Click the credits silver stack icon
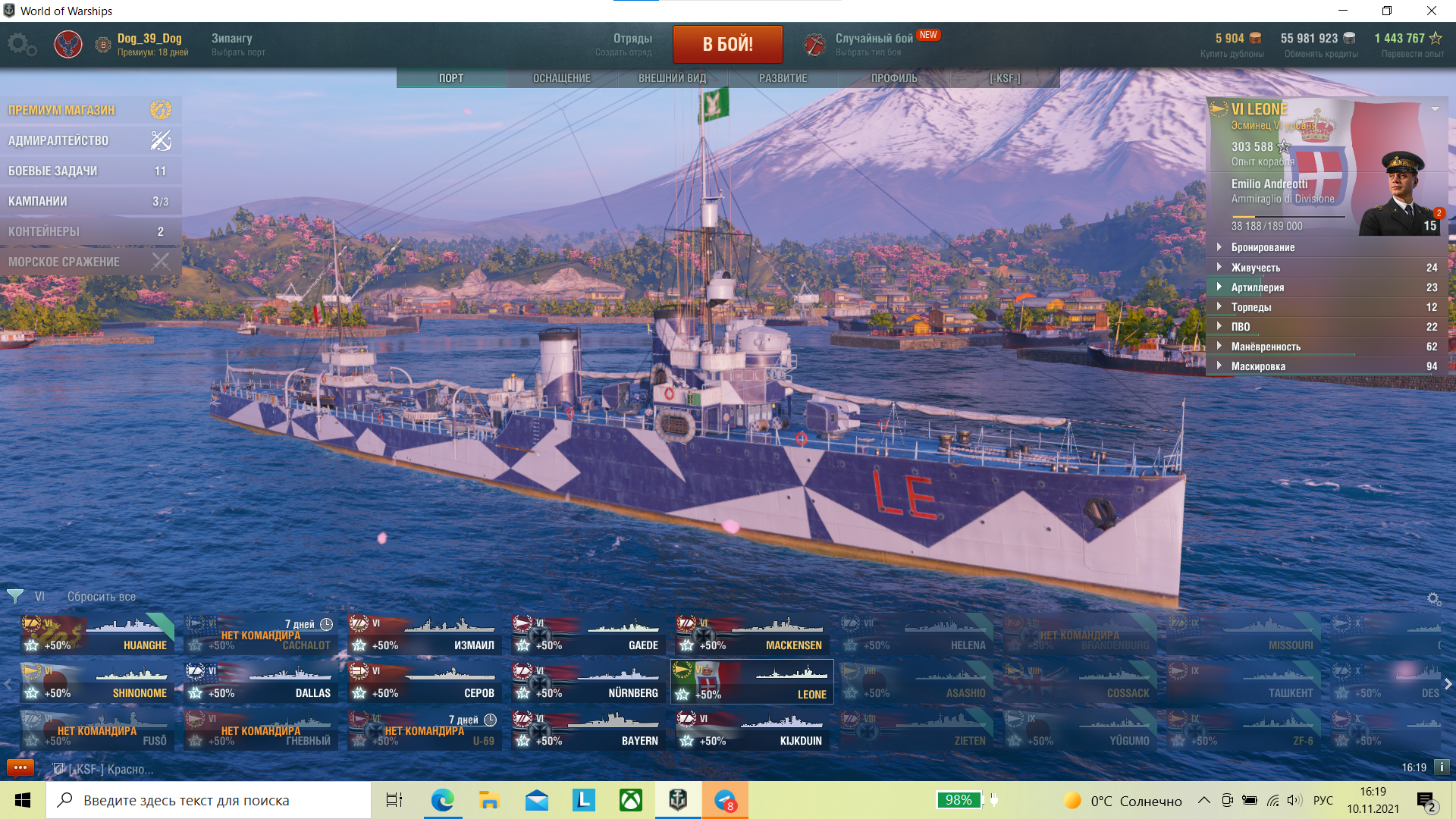This screenshot has height=819, width=1456. (1349, 38)
